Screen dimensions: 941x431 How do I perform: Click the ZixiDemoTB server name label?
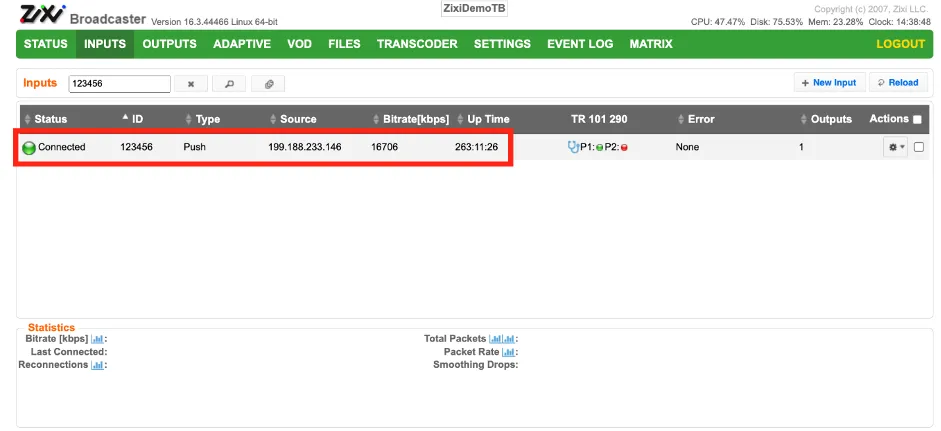point(474,8)
